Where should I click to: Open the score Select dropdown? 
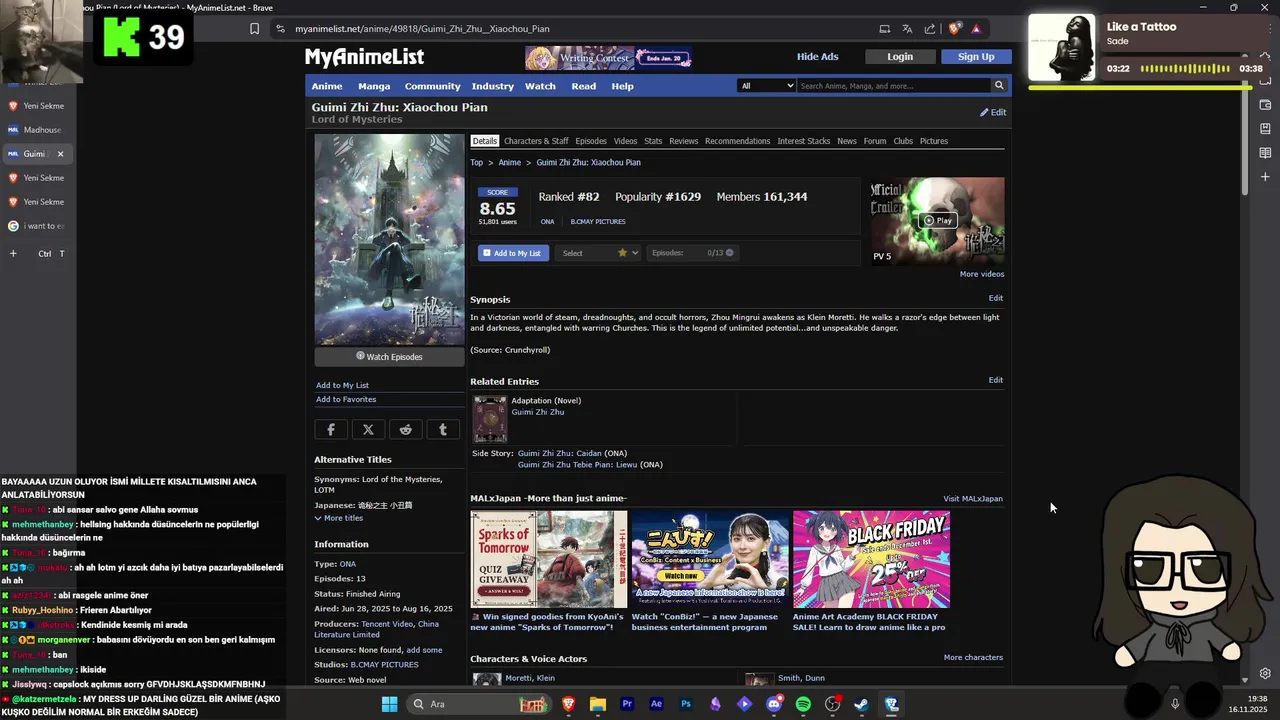click(599, 253)
